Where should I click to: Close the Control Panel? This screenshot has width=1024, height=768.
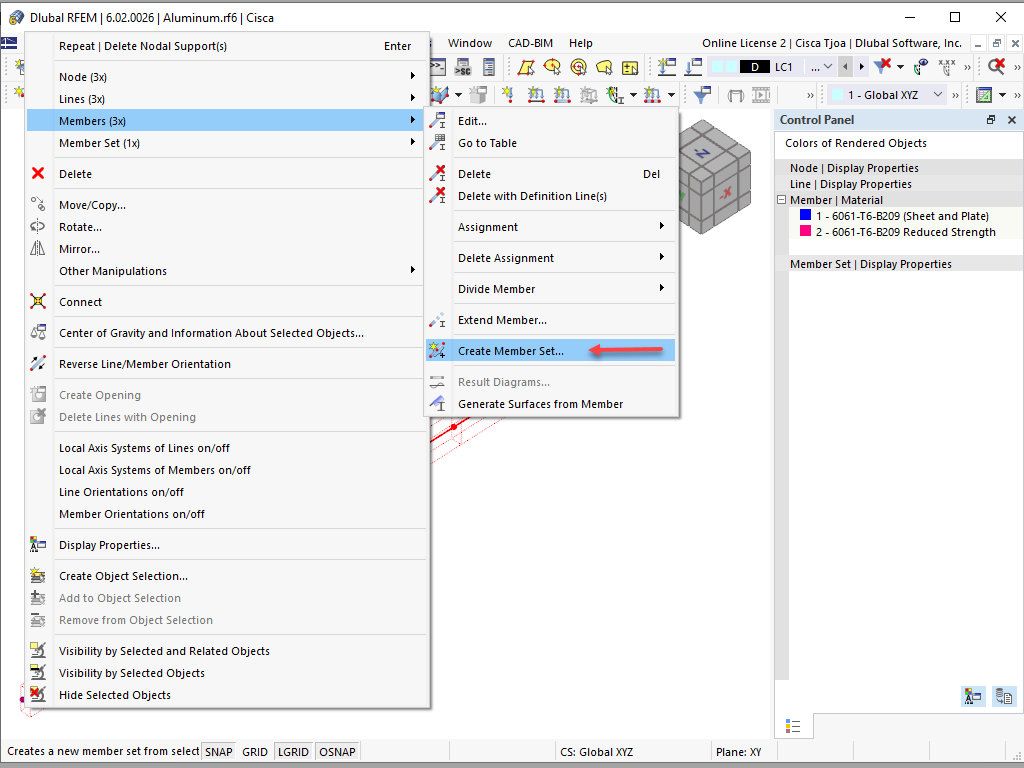1012,120
